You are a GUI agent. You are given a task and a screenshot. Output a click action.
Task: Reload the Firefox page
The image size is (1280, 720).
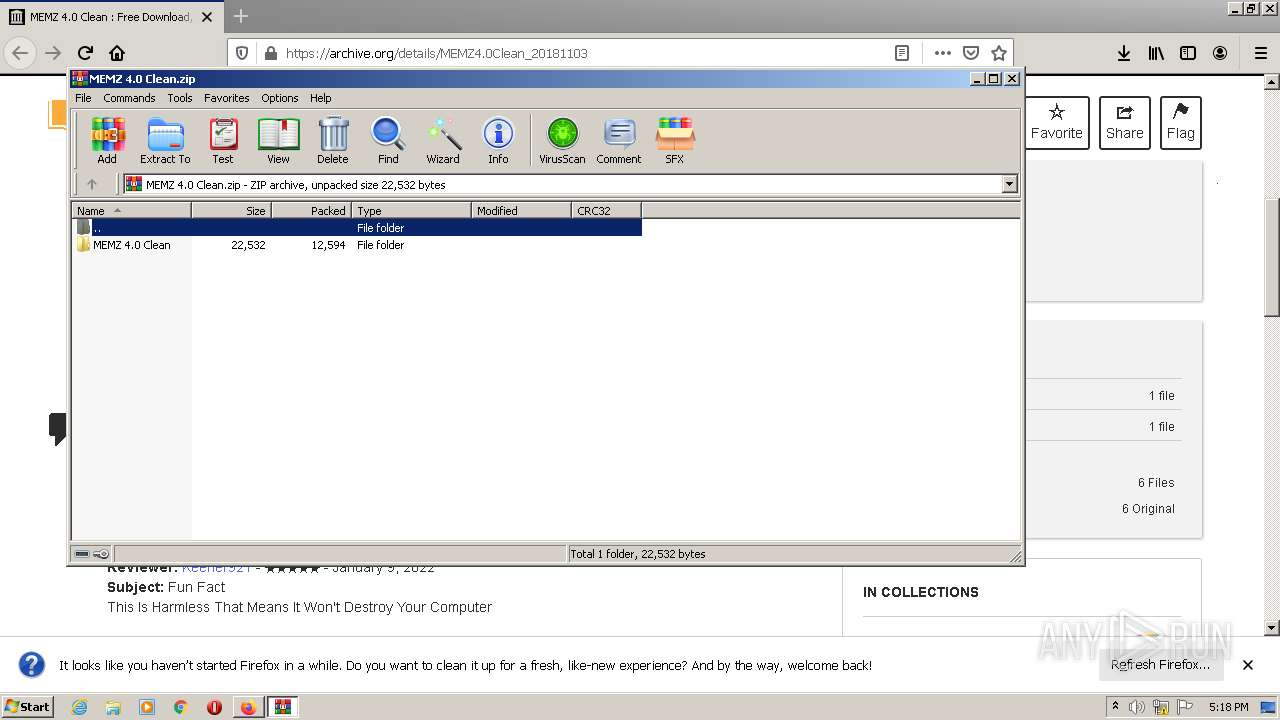(85, 53)
